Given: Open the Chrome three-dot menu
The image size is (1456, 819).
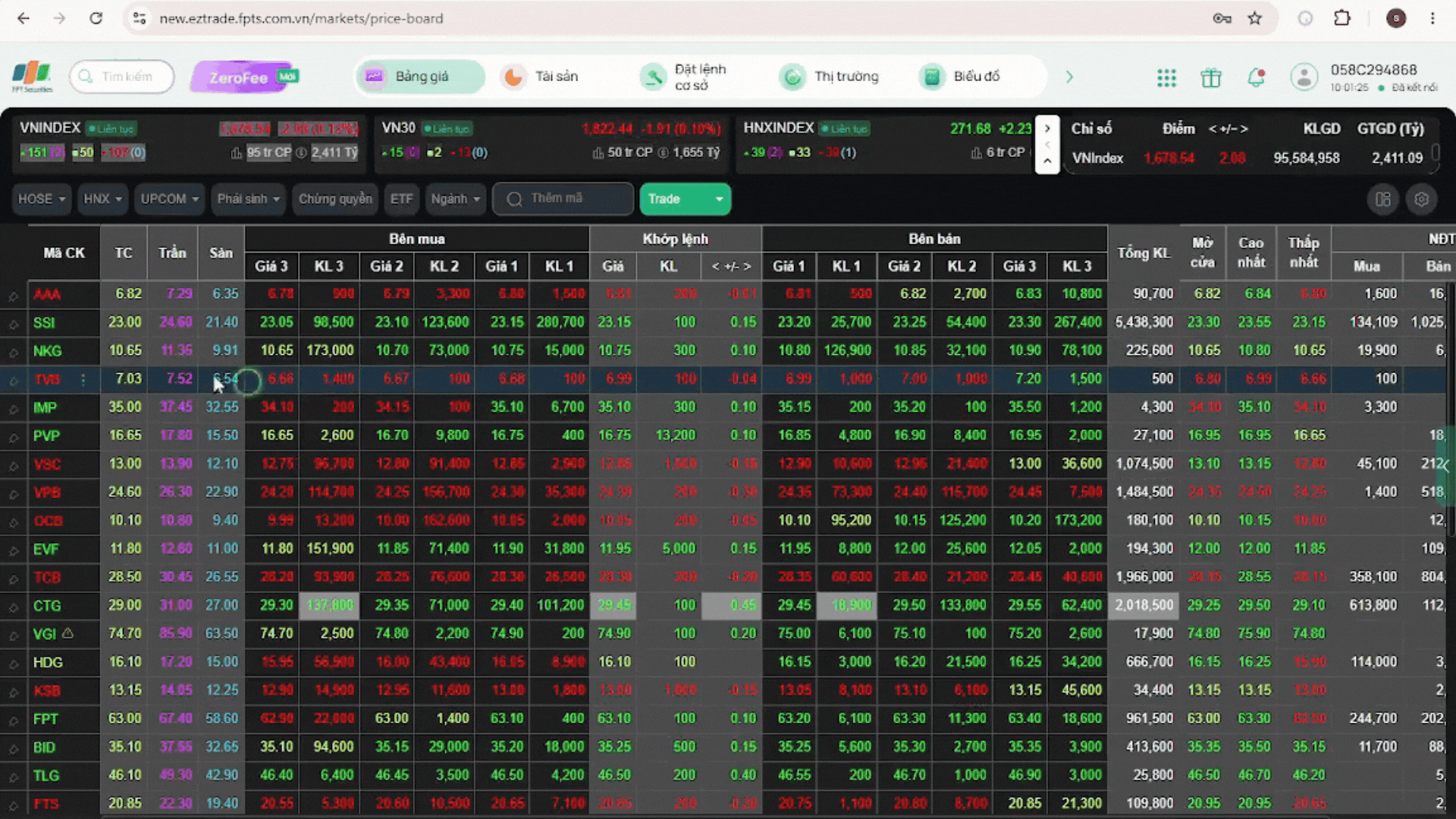Looking at the screenshot, I should pos(1432,18).
